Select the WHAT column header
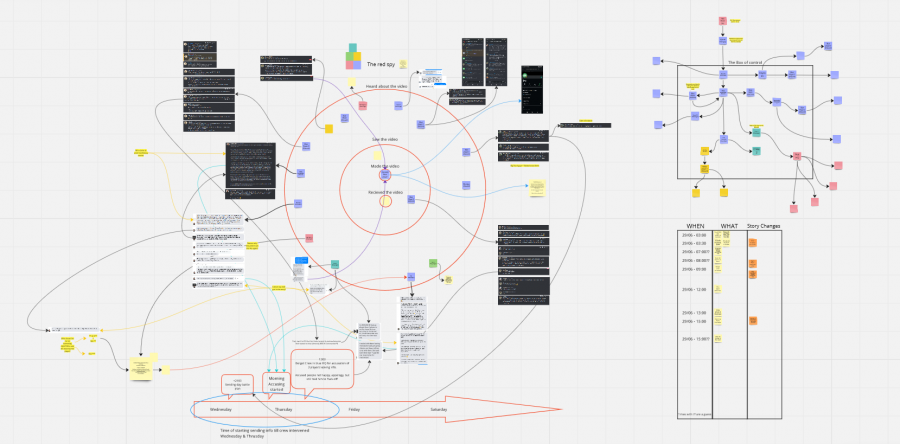900x444 pixels. click(729, 225)
